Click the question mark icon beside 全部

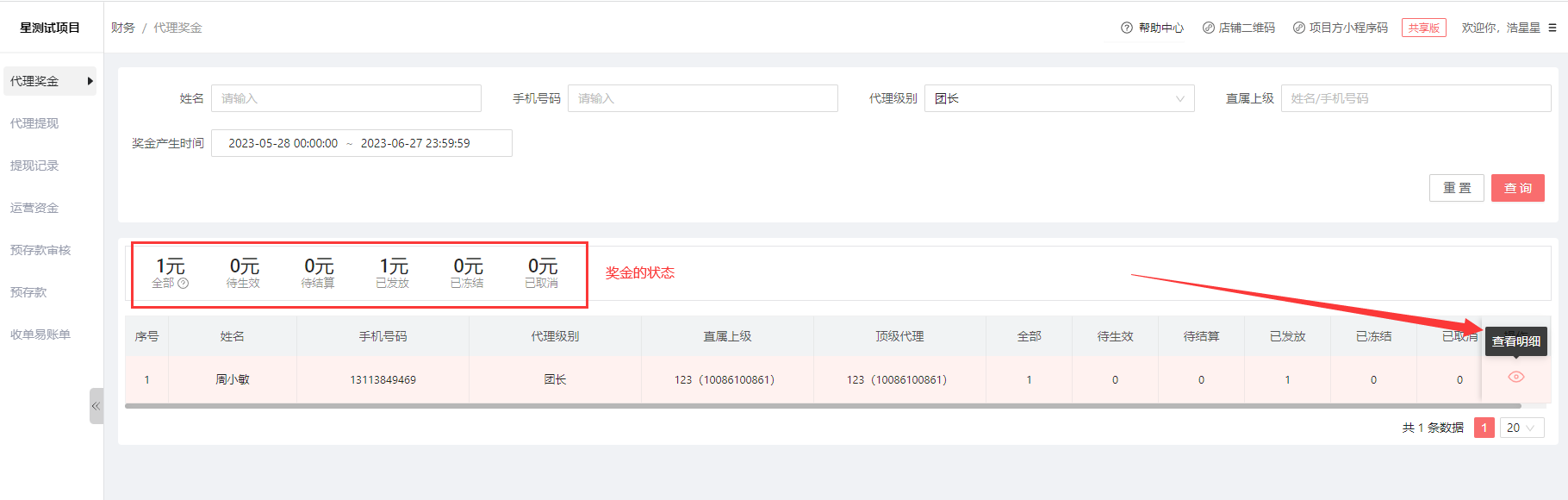(x=183, y=284)
